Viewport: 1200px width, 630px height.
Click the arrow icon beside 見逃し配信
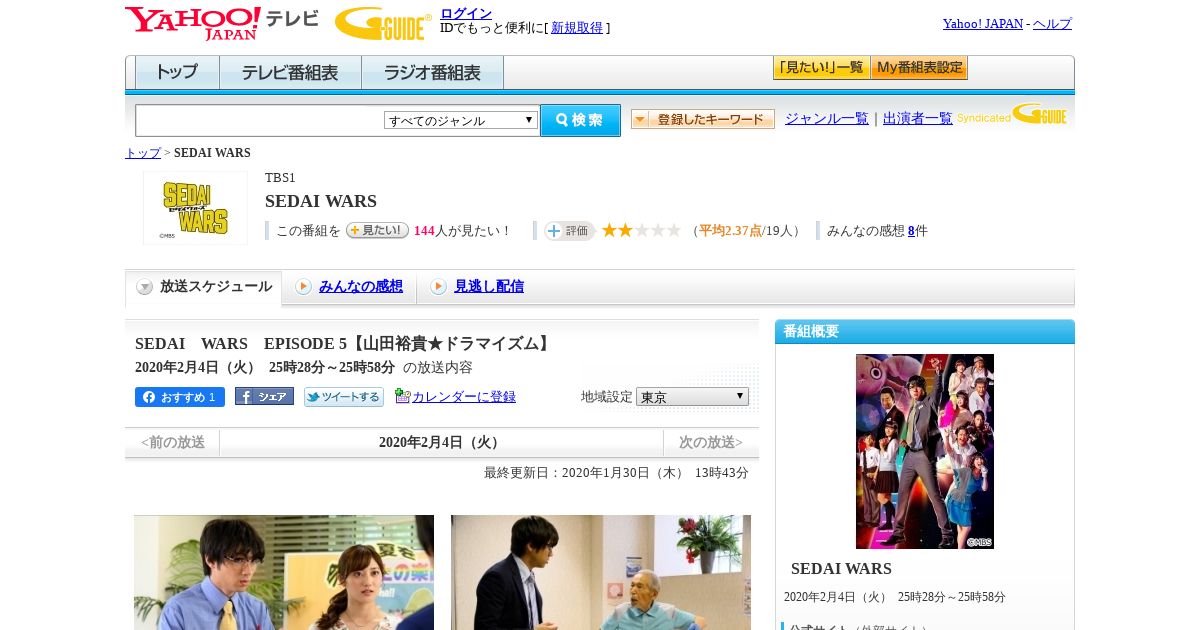438,287
